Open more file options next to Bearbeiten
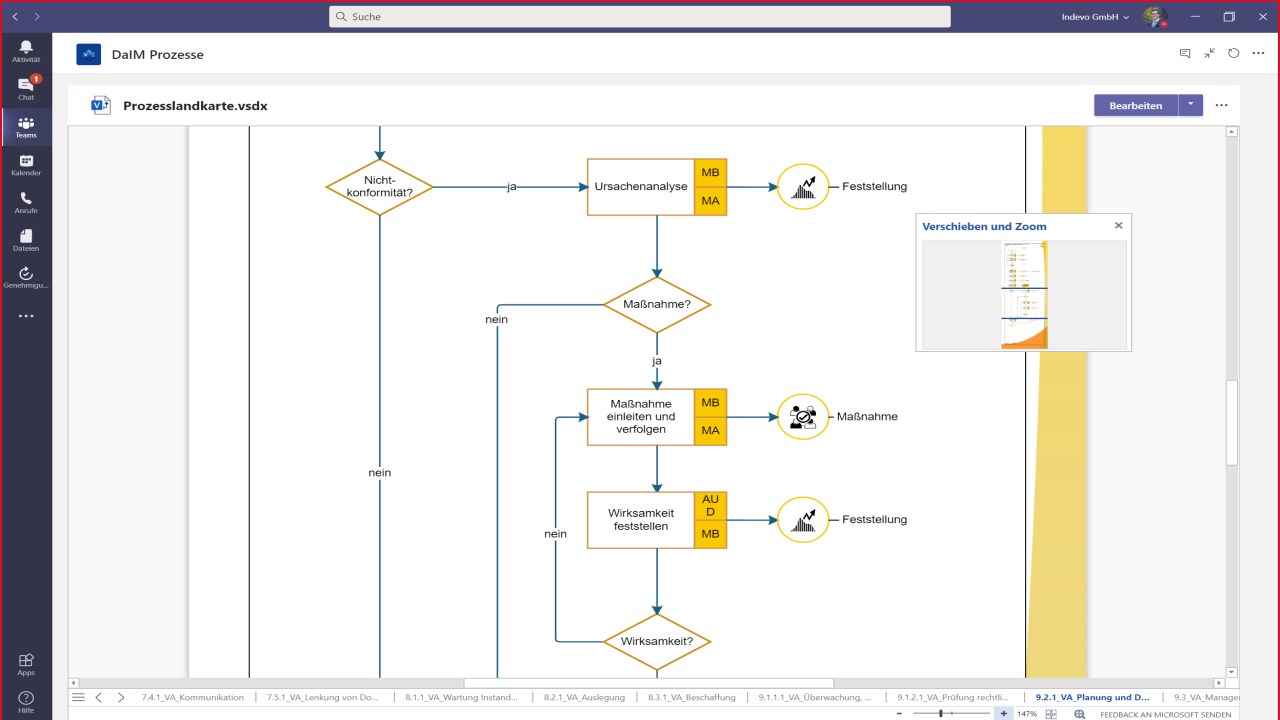The width and height of the screenshot is (1280, 720). click(1221, 105)
